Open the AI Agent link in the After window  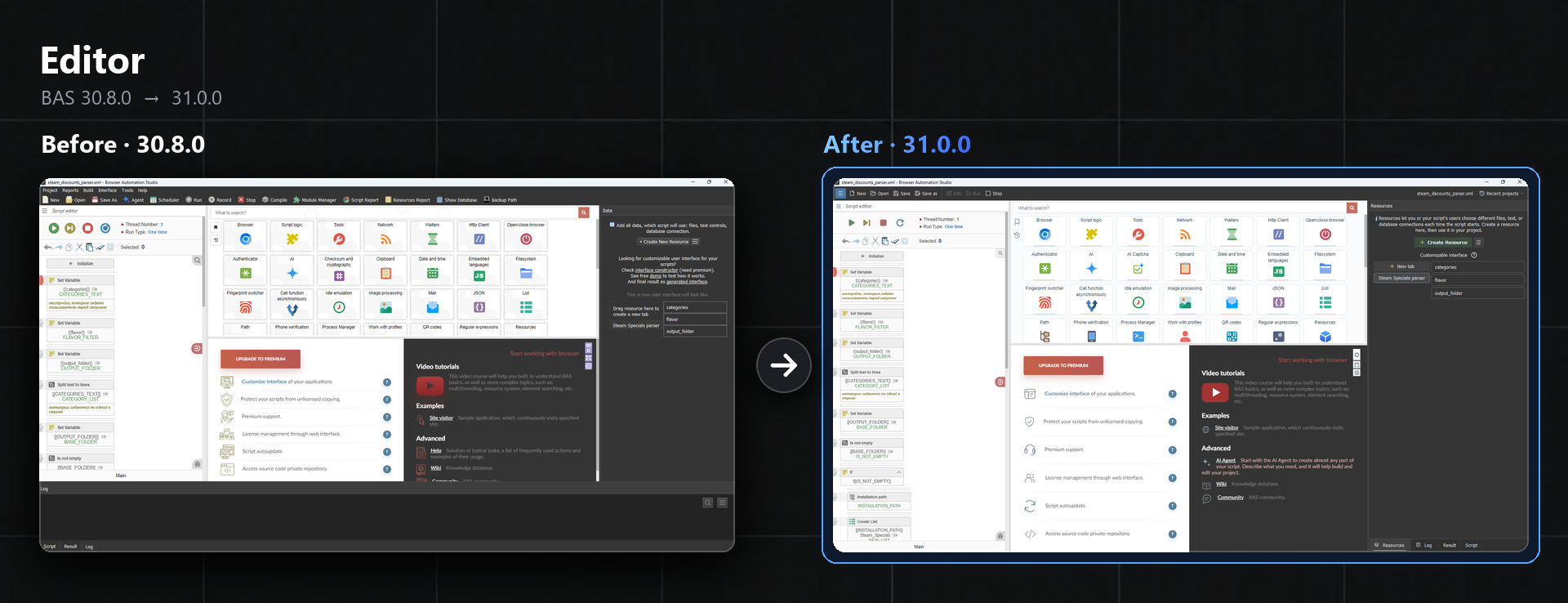1226,461
